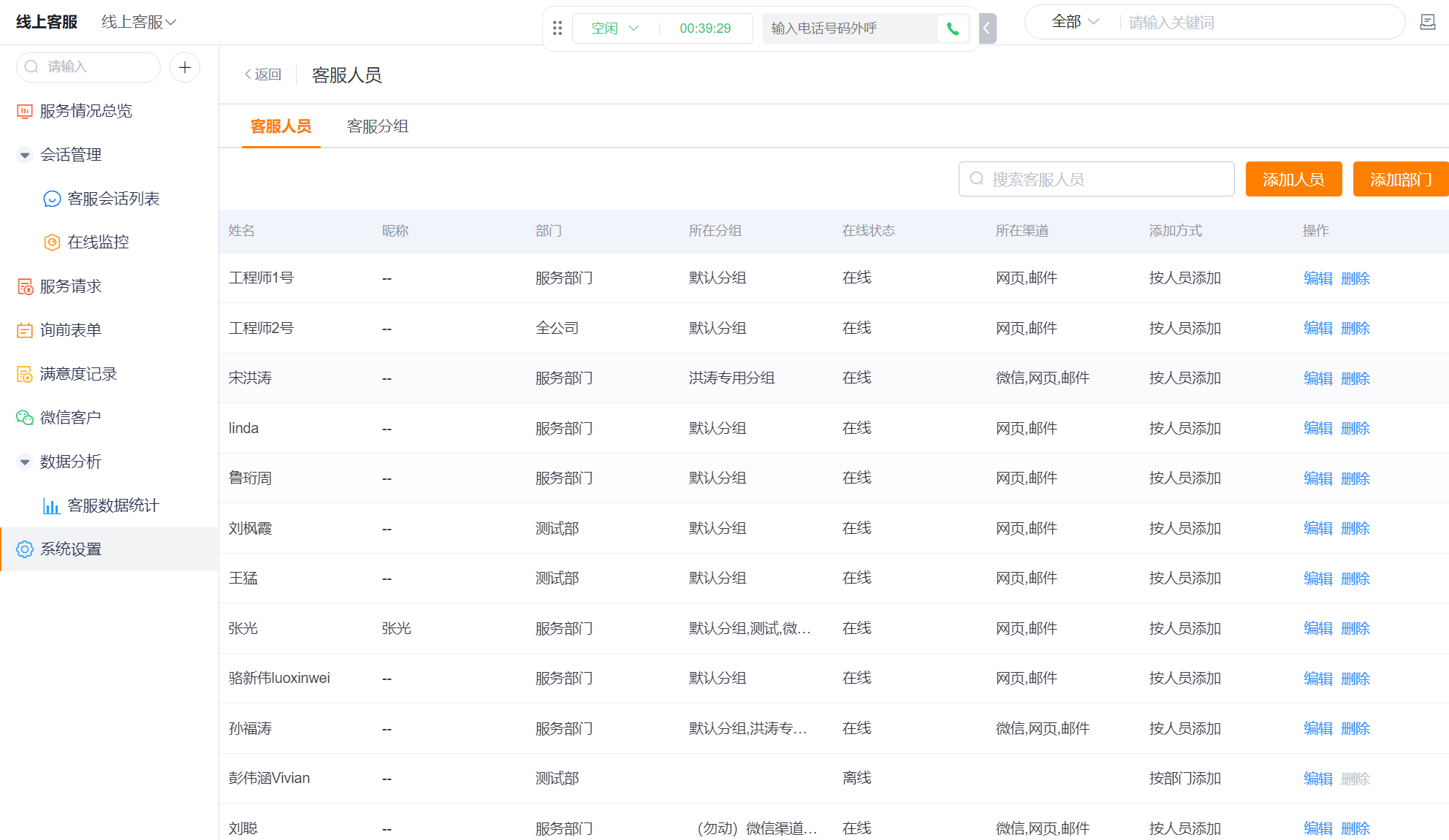
Task: Open the 空闲 status dropdown
Action: click(615, 28)
